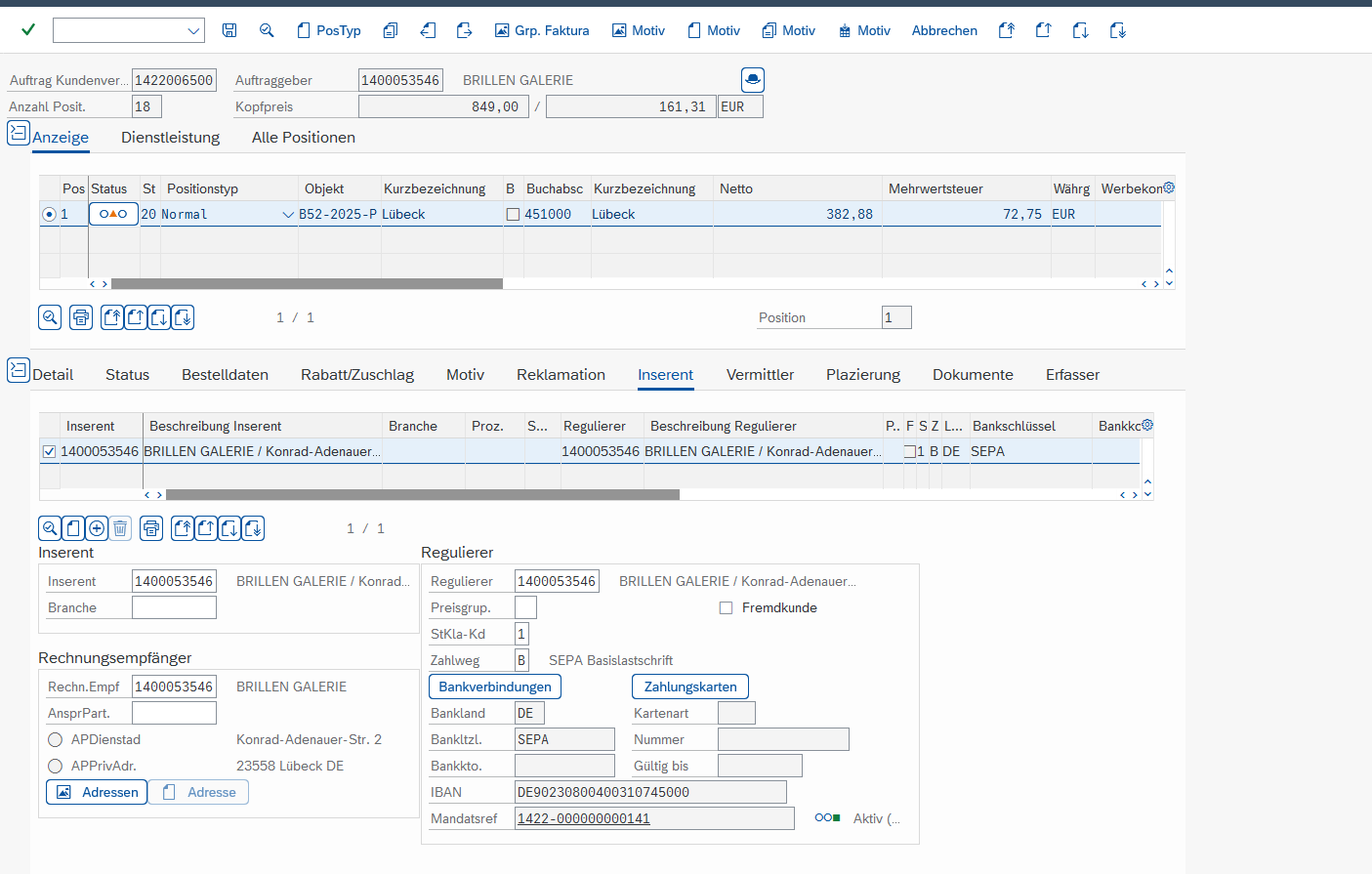Screen dimensions: 1372x874
Task: Click into the Position number field
Action: (x=896, y=317)
